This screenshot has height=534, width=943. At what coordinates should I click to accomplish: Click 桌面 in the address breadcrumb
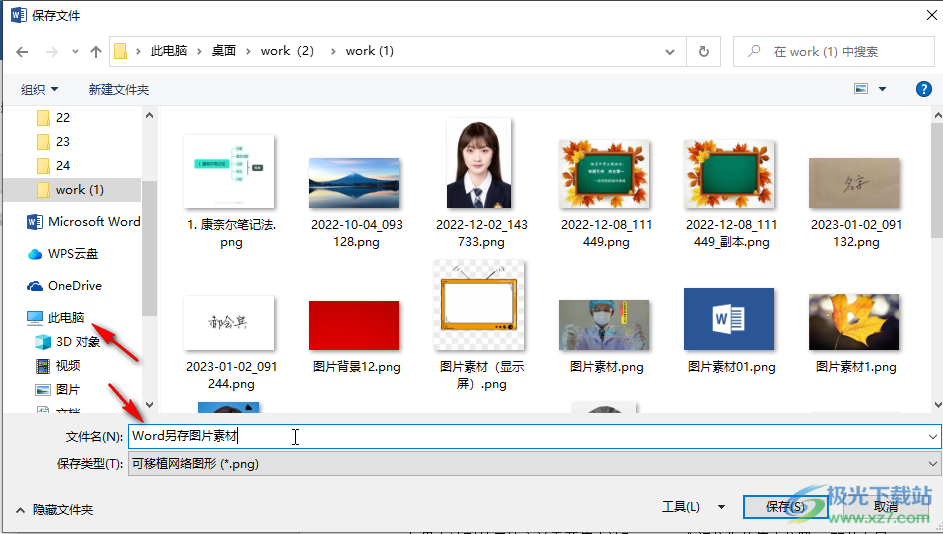(x=224, y=51)
